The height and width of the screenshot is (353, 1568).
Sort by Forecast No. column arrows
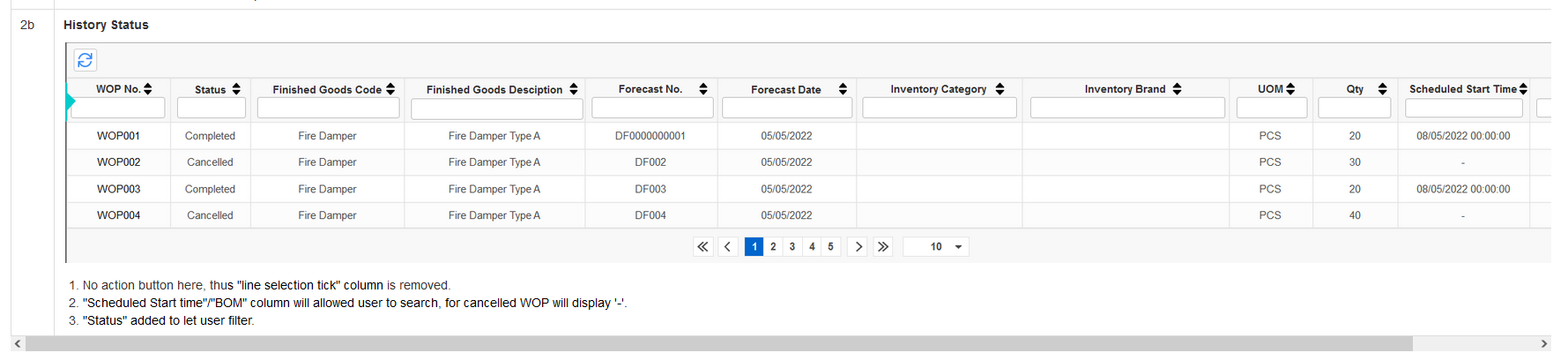[x=703, y=89]
